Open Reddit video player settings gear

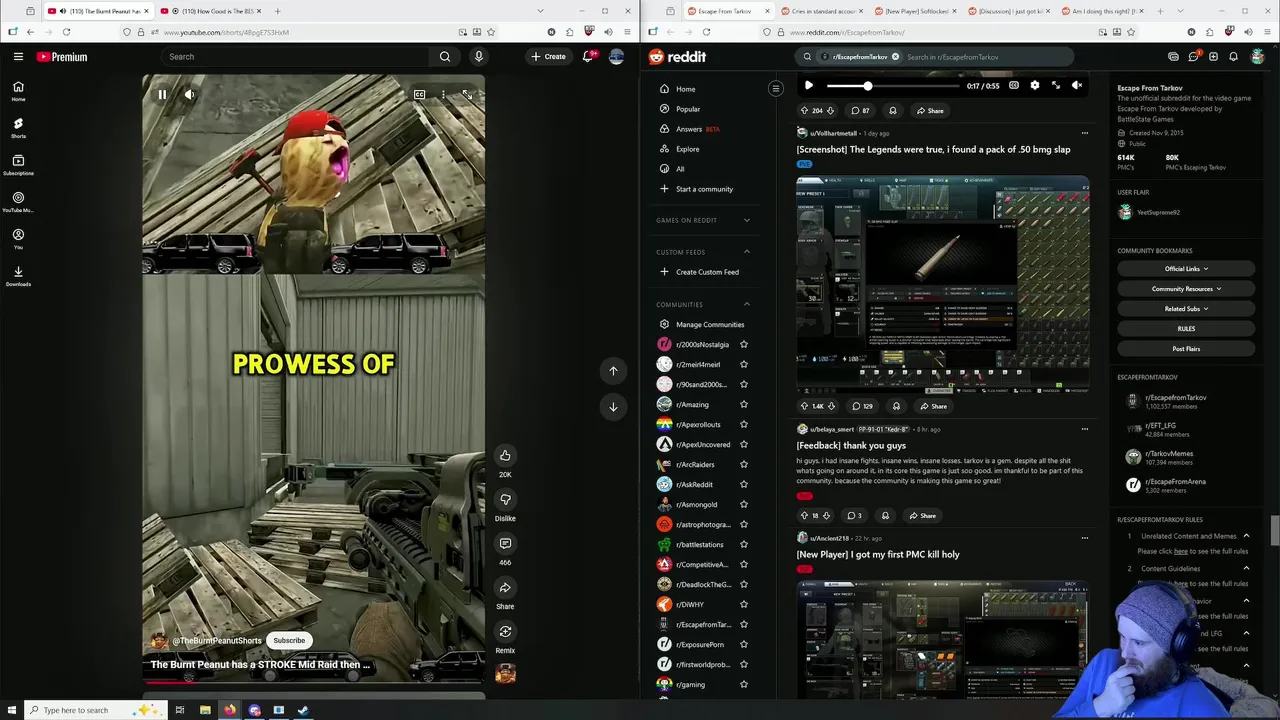1035,86
